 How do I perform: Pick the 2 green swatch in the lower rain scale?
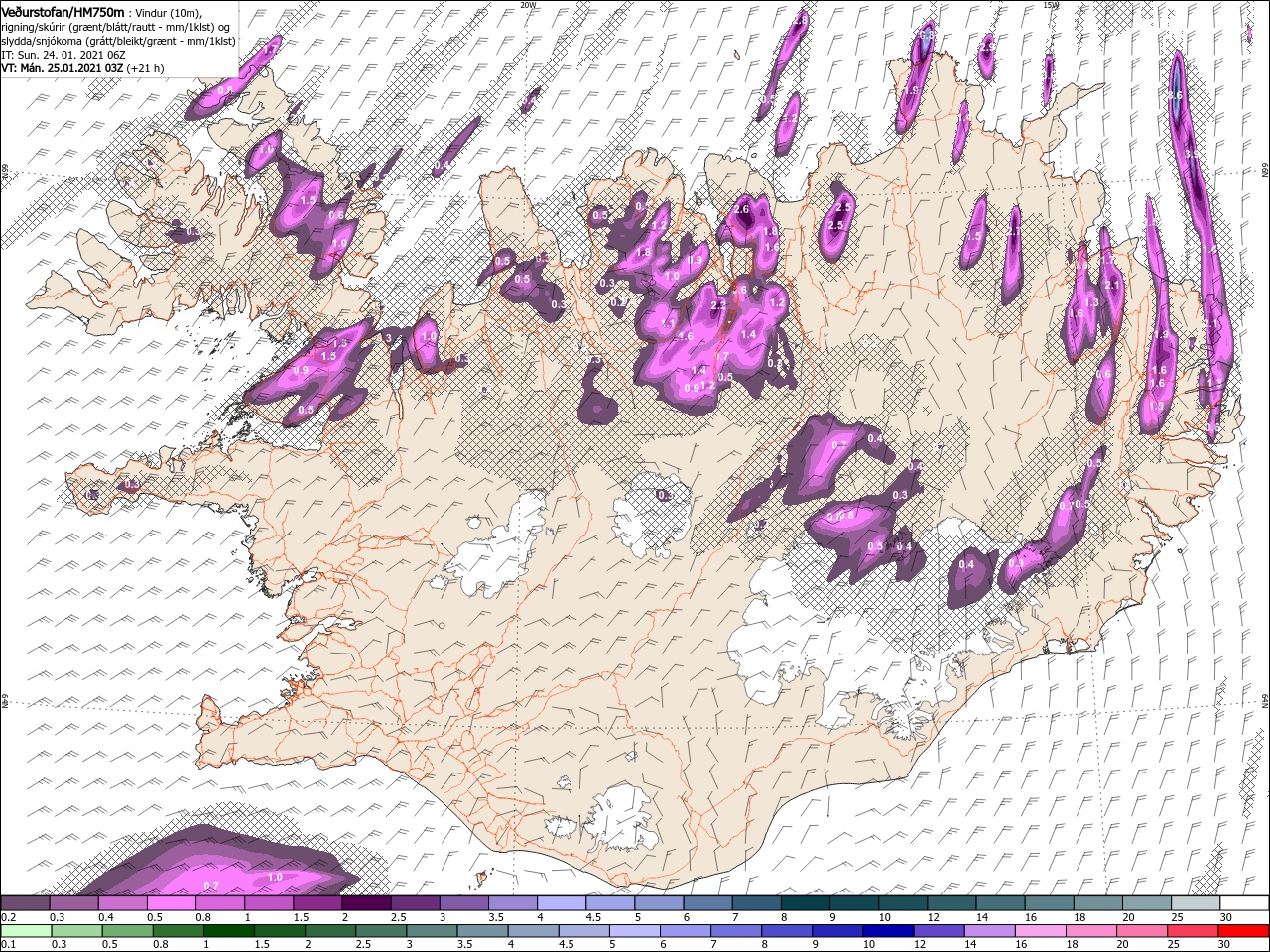point(329,931)
